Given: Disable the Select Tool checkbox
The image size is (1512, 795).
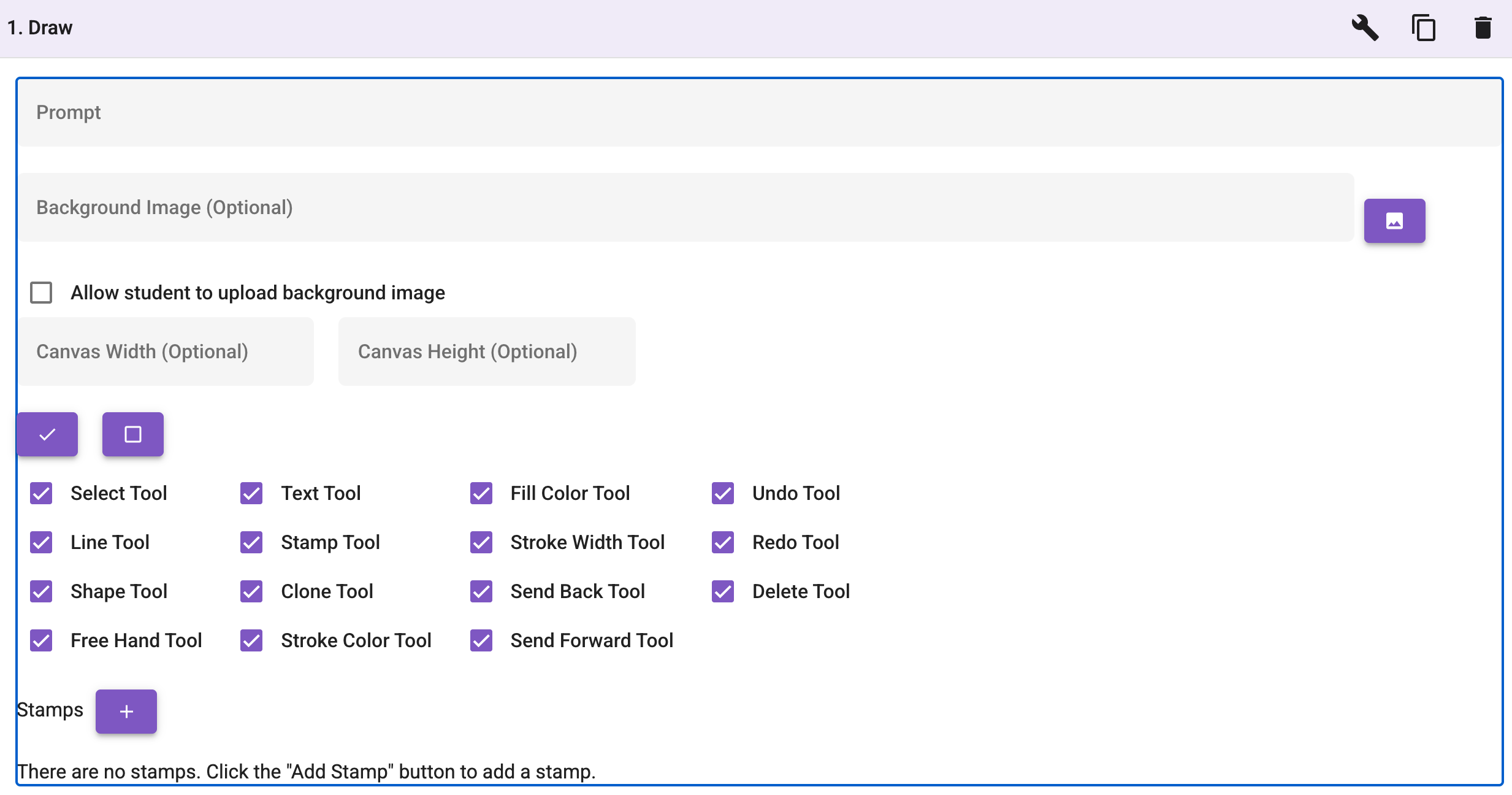Looking at the screenshot, I should coord(40,493).
